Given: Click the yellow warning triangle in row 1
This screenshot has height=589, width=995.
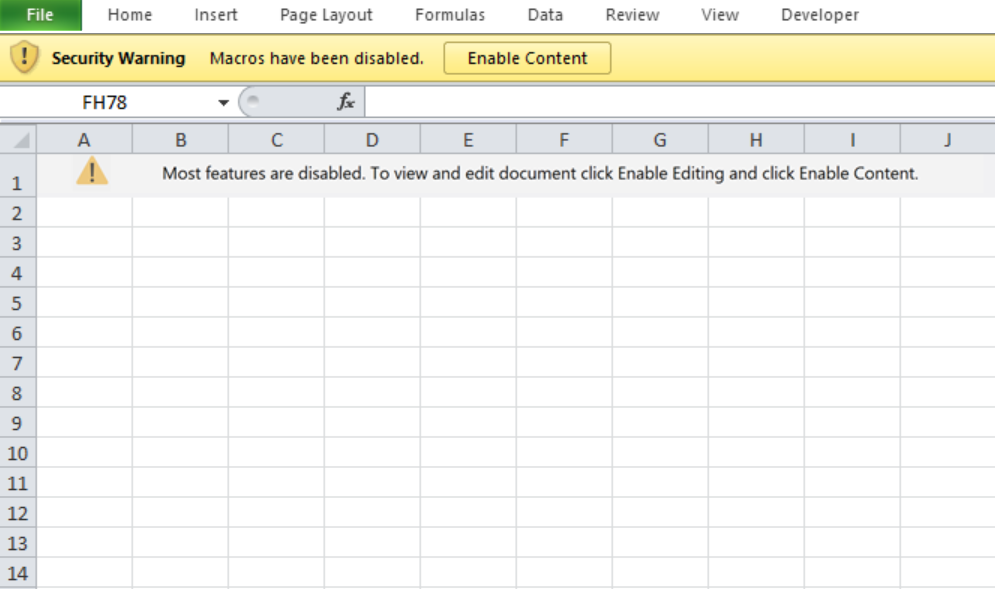Looking at the screenshot, I should coord(92,172).
